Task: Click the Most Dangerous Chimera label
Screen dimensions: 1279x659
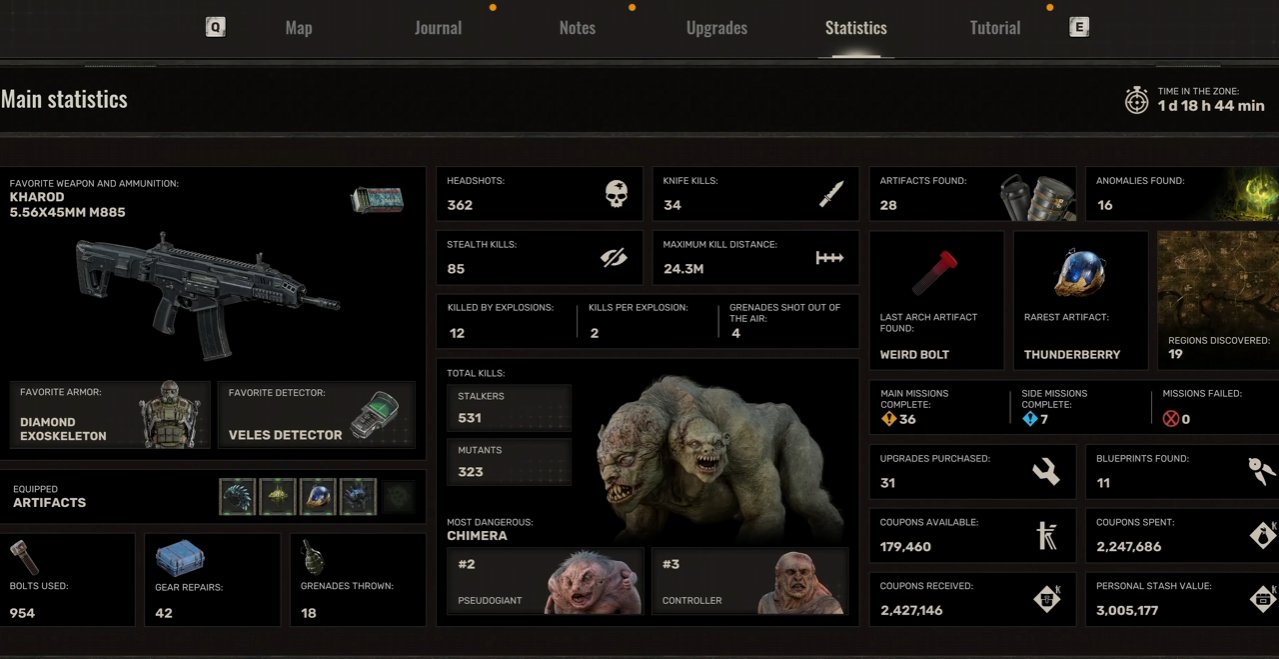Action: coord(490,529)
